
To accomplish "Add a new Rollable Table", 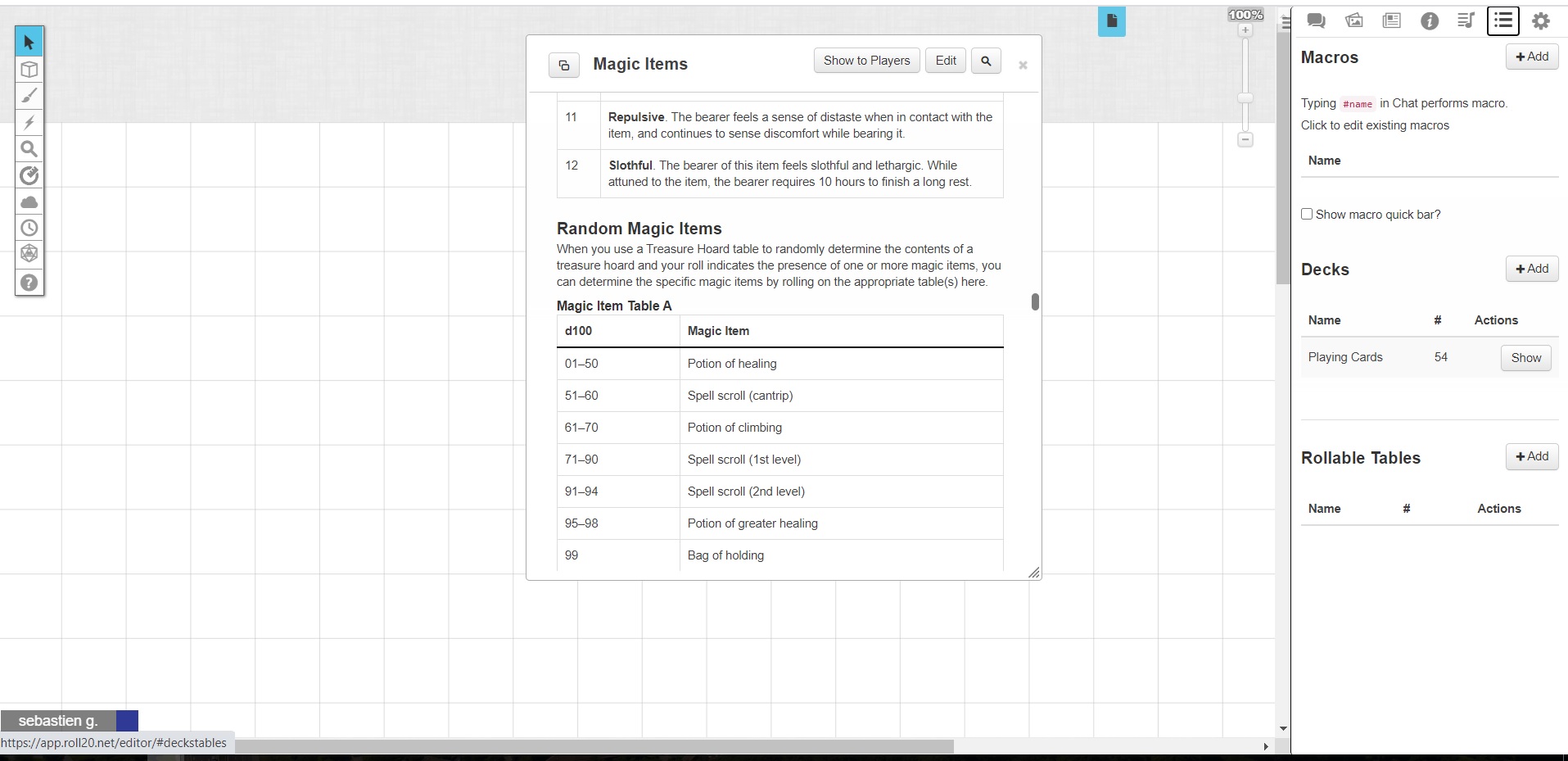I will tap(1532, 456).
